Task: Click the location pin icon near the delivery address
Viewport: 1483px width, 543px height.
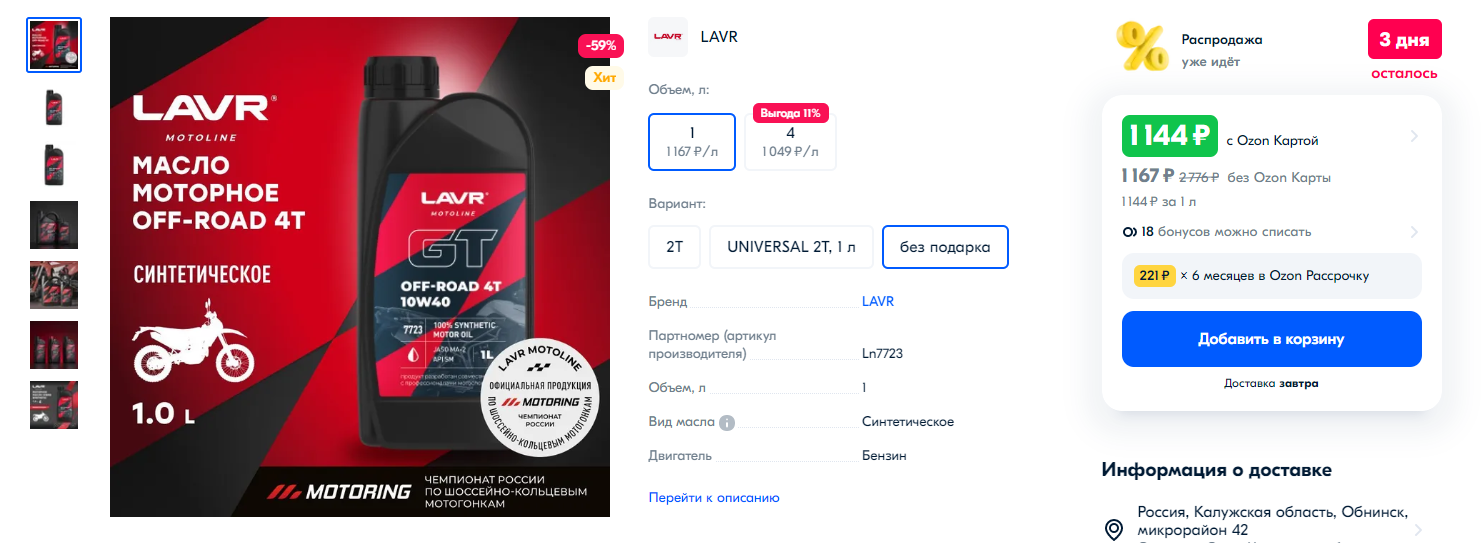Action: click(1113, 530)
